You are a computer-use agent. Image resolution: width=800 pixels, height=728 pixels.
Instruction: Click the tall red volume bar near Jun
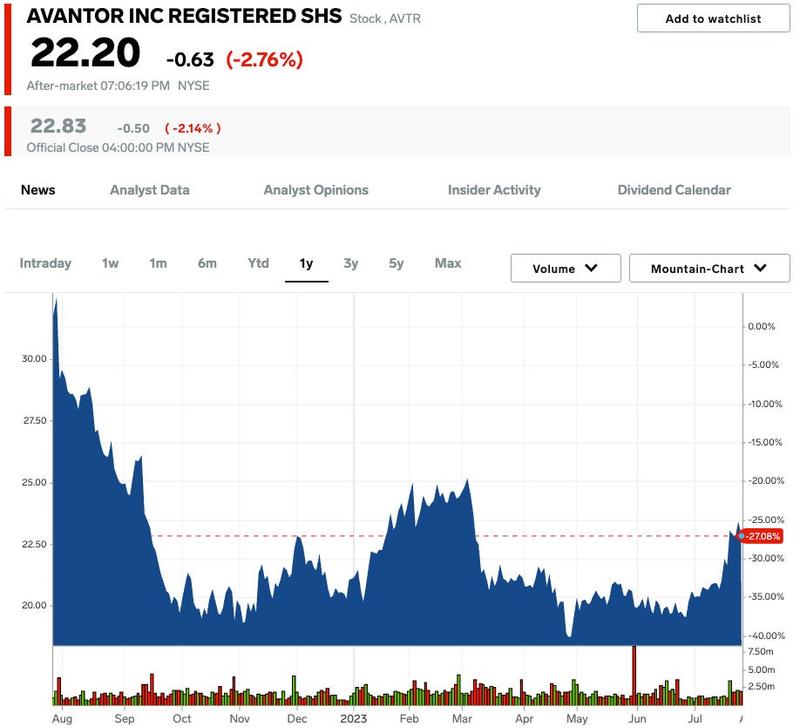[634, 675]
